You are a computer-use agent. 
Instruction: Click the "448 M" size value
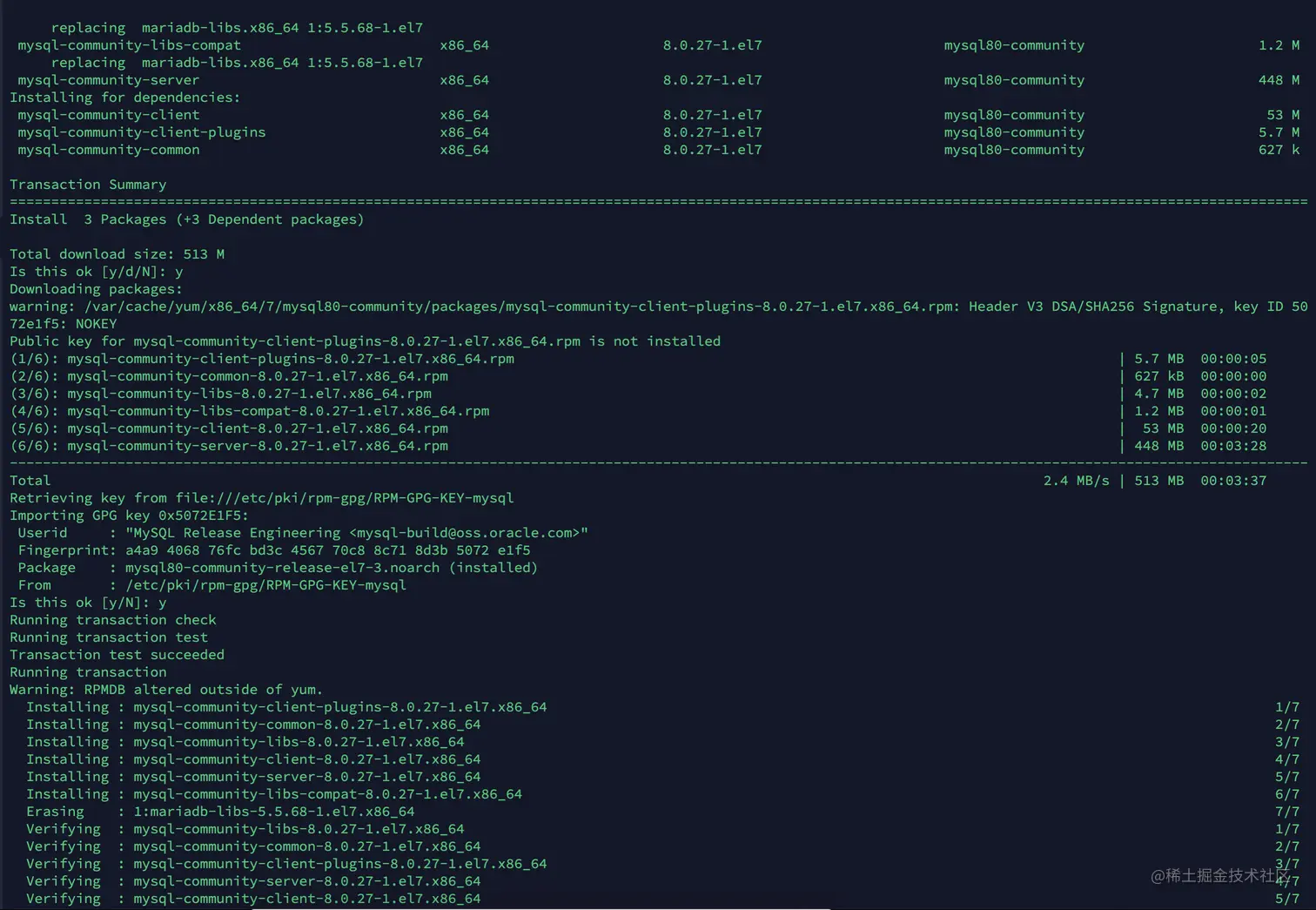(x=1279, y=80)
